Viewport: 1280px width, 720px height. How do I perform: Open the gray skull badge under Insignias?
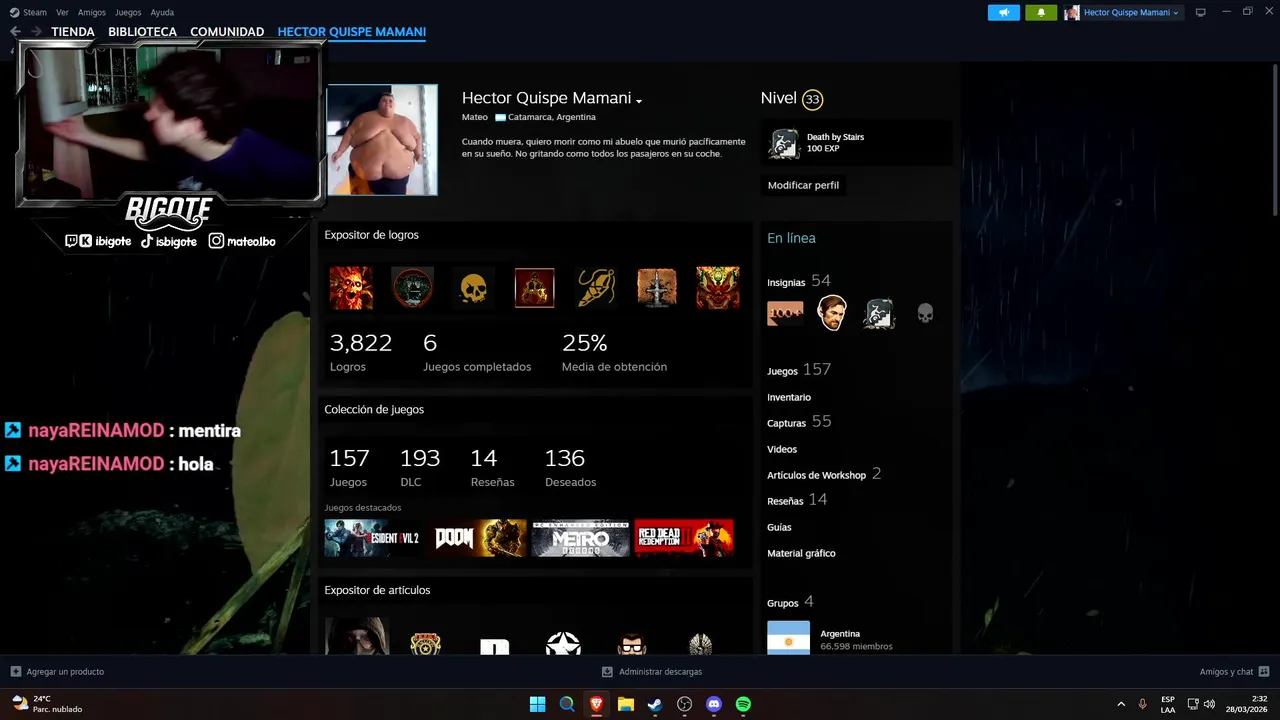(925, 314)
